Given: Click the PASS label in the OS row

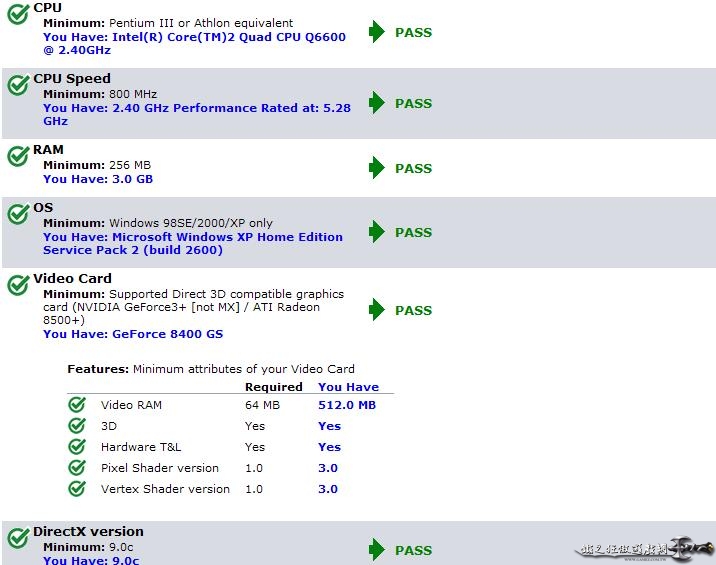Looking at the screenshot, I should click(413, 232).
